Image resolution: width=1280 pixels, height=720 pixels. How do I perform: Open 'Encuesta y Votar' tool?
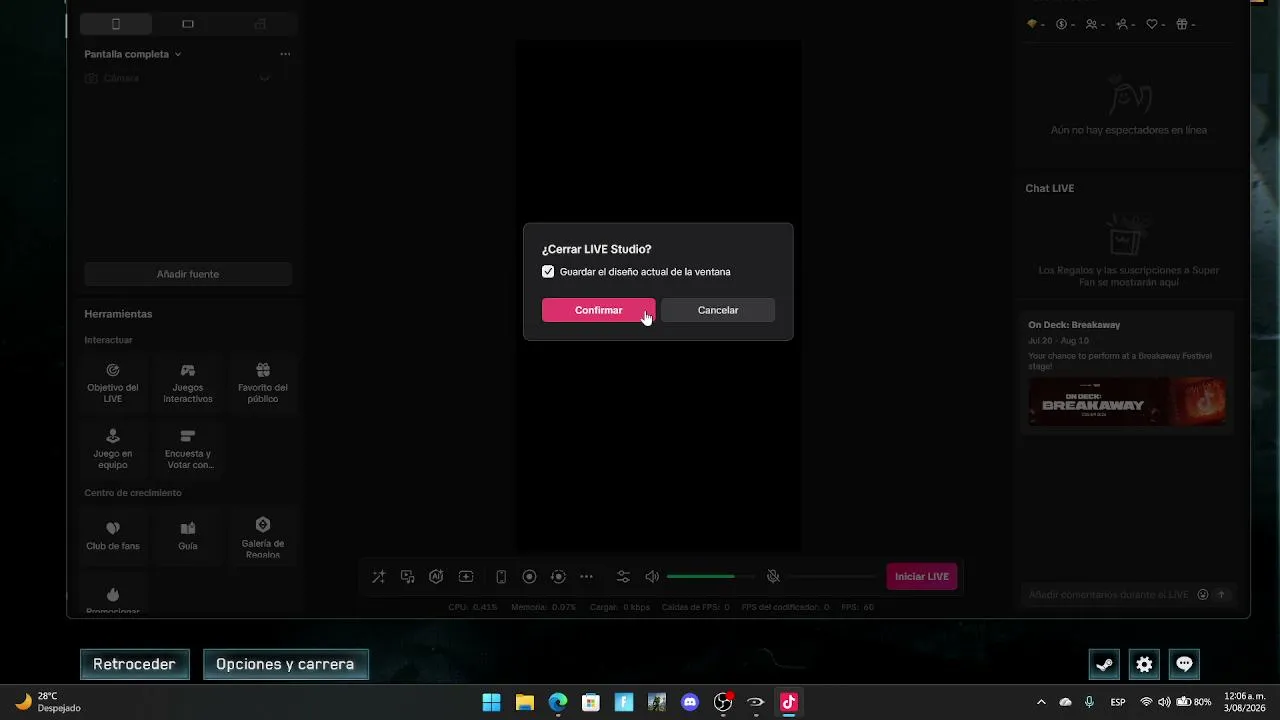(188, 449)
